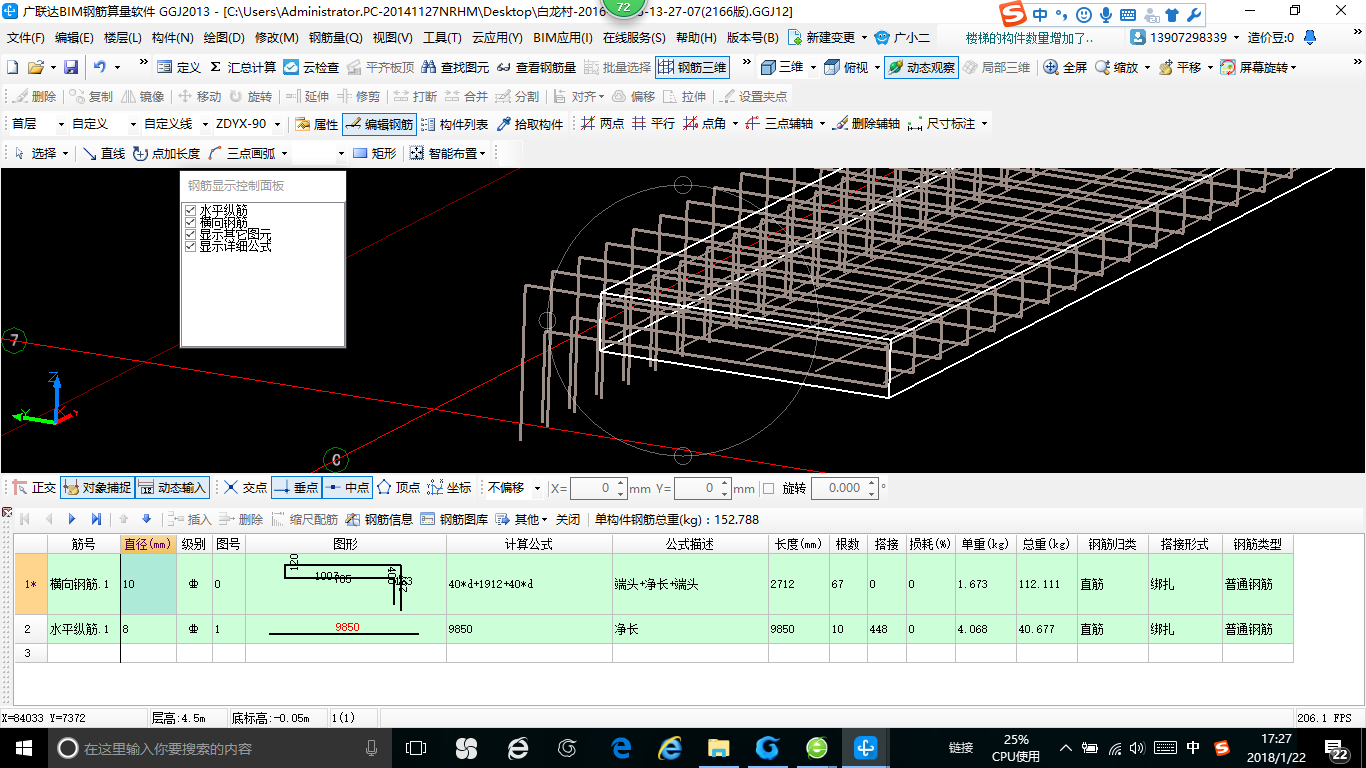
Task: Select 点加长度 point-length tool
Action: [x=166, y=153]
